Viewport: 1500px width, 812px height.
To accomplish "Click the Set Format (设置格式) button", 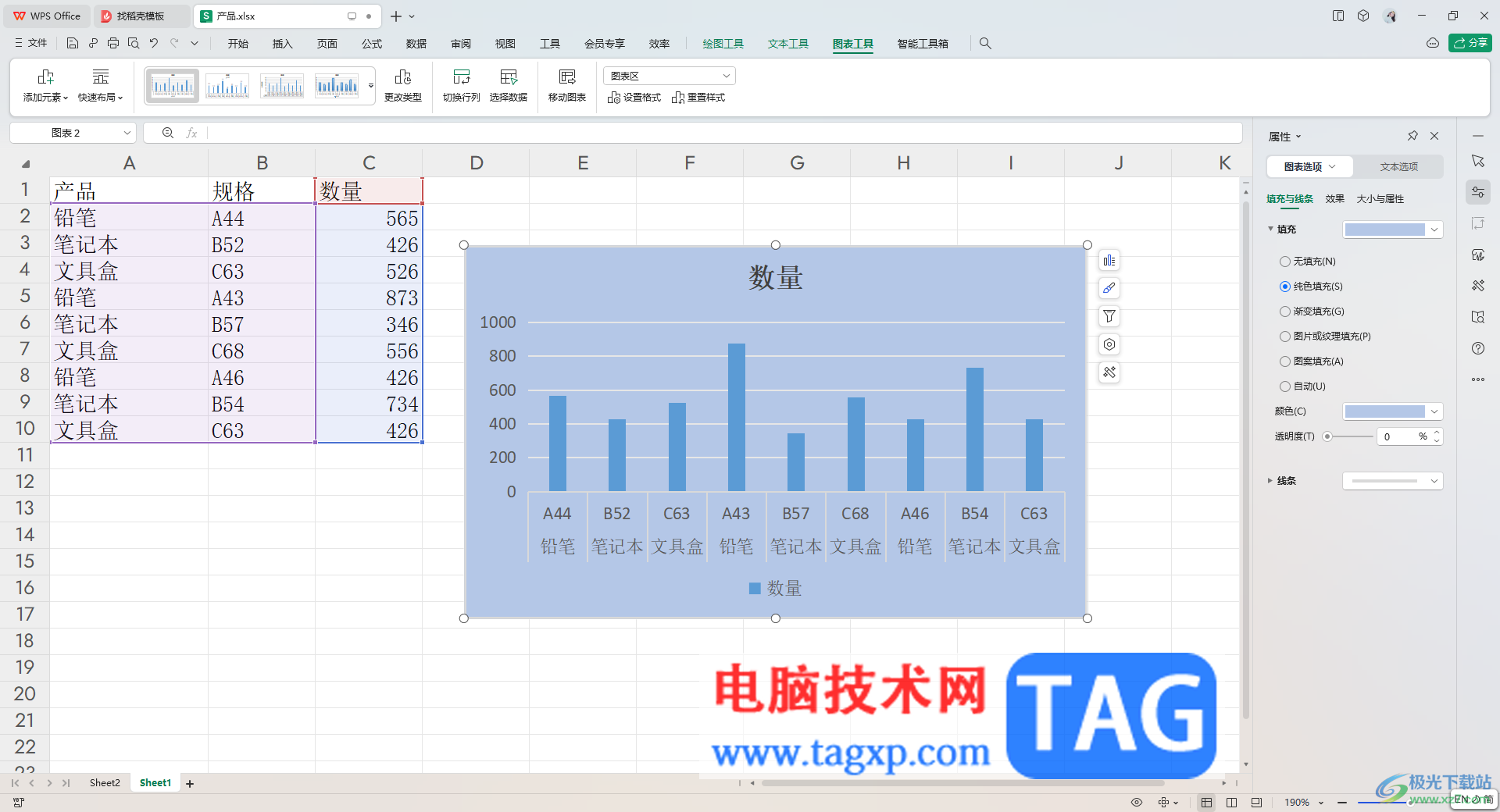I will pos(634,98).
